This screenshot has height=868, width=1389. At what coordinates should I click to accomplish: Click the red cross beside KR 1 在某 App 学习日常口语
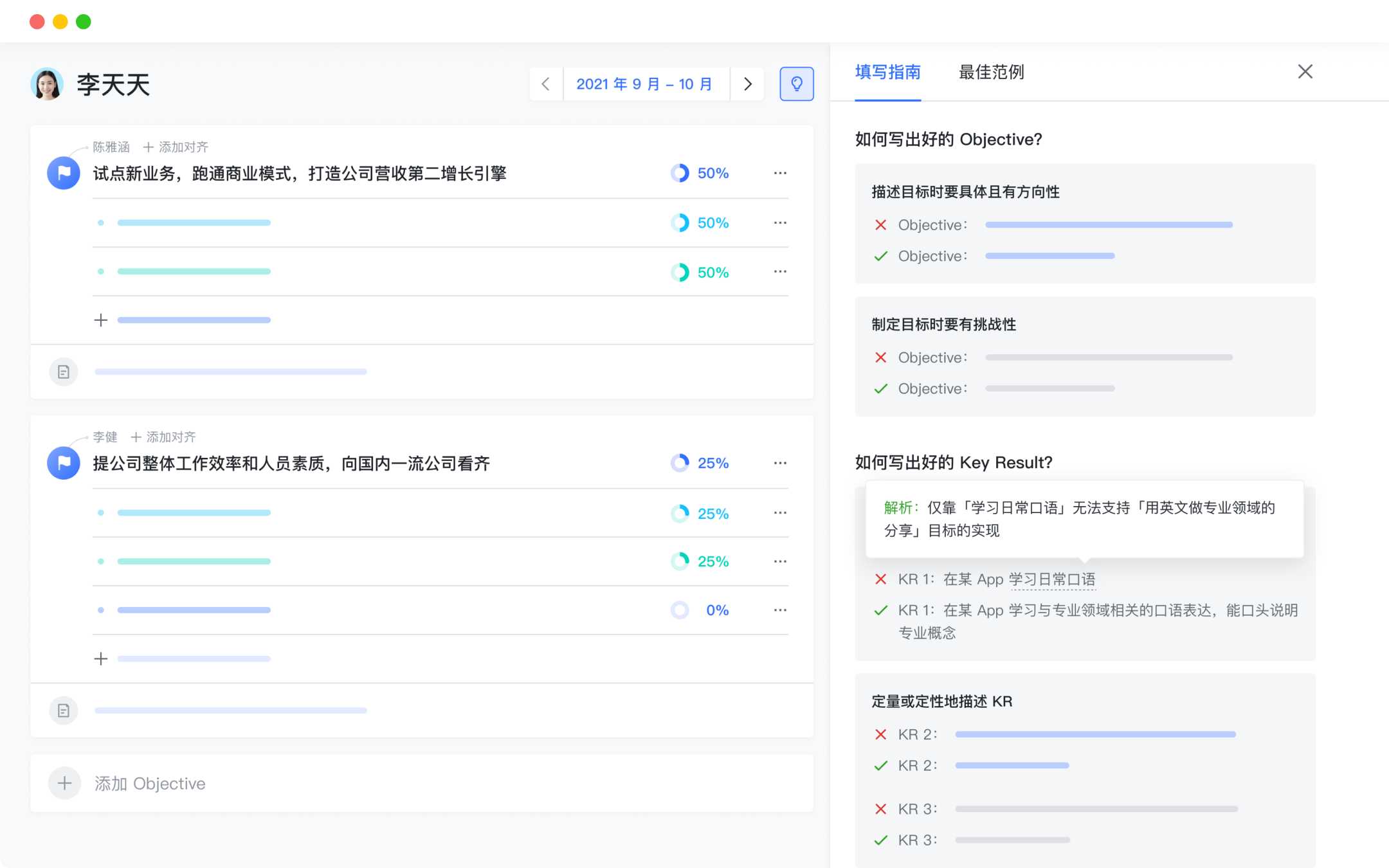click(x=881, y=579)
